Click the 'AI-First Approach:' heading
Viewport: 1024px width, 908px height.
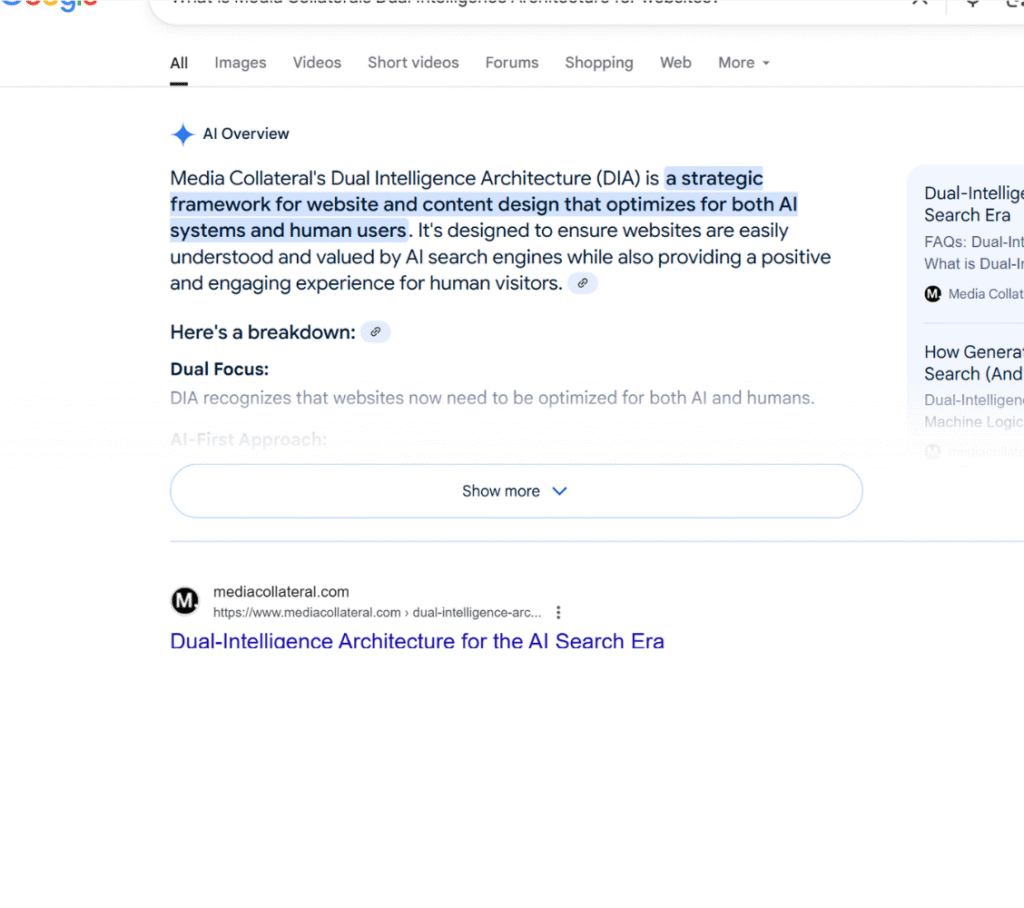click(x=248, y=439)
